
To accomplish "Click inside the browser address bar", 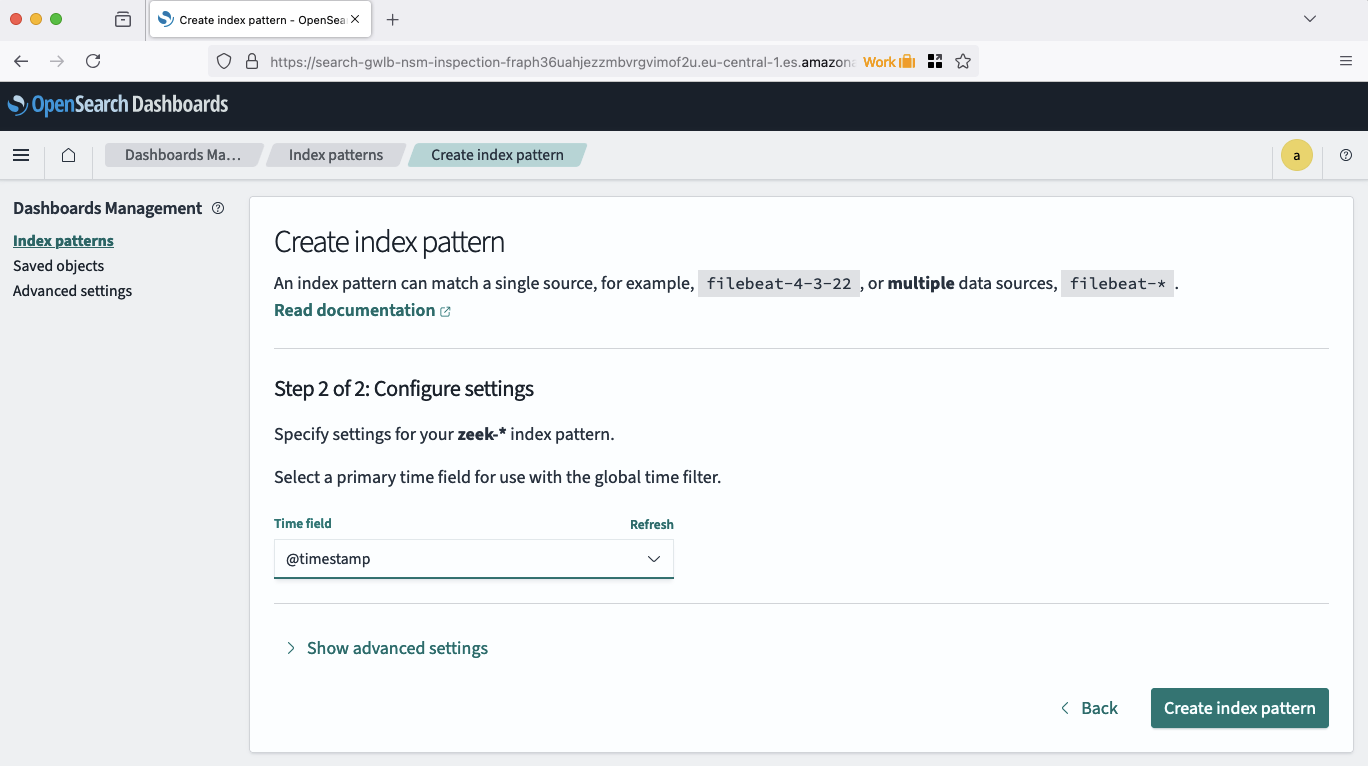I will pos(560,61).
